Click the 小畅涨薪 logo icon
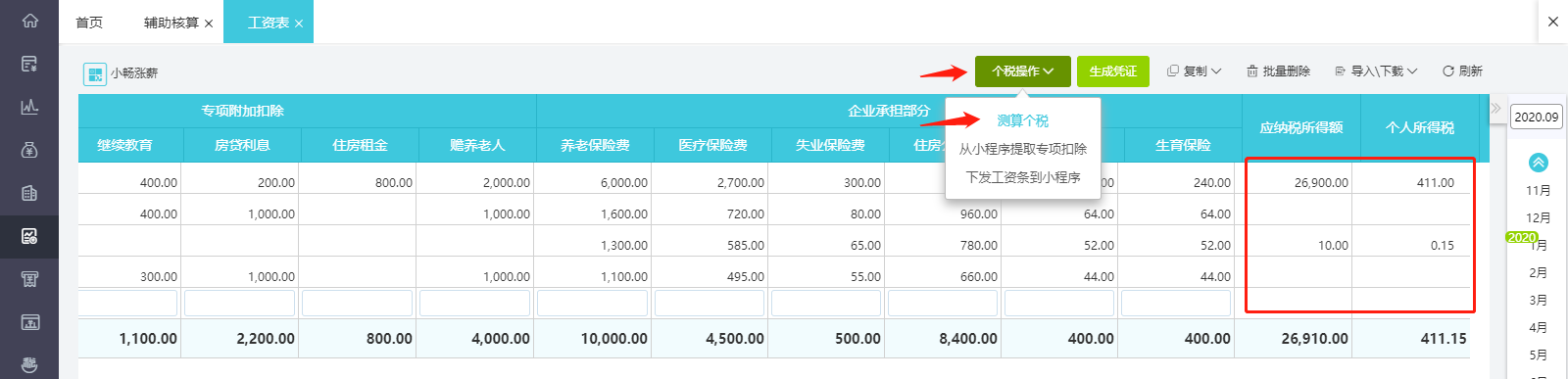The image size is (1568, 379). coord(94,73)
